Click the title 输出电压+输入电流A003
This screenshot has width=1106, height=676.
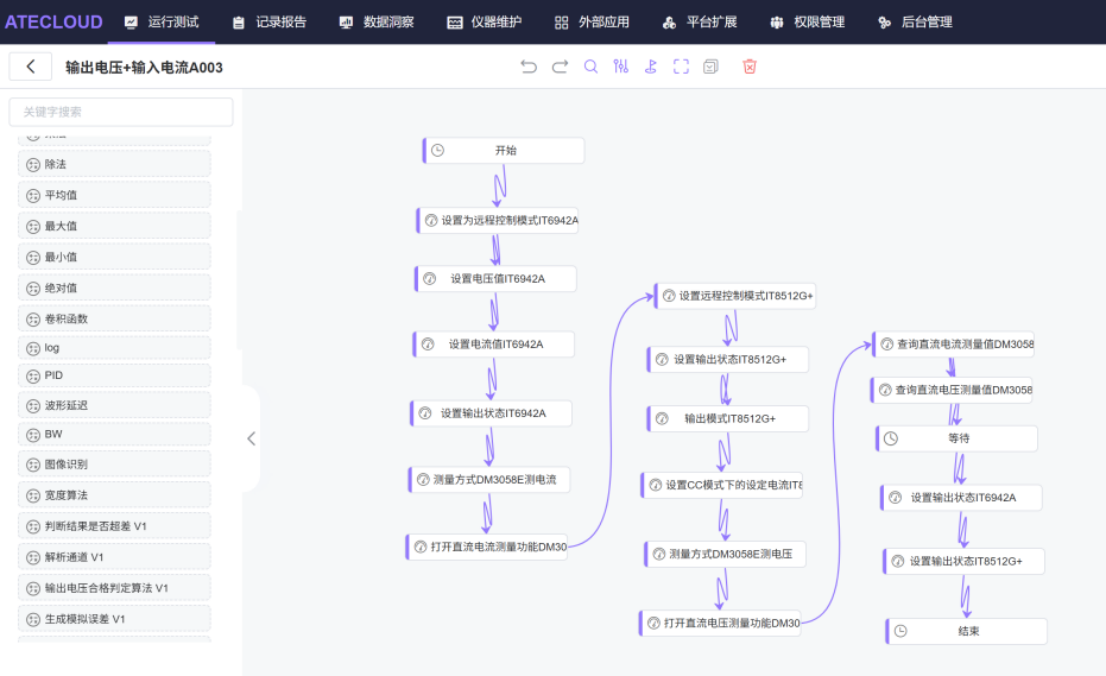144,67
